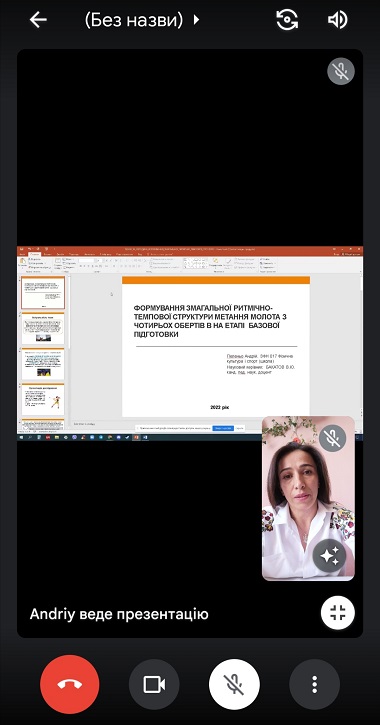Tap the muted mic badge on presentation tile

coord(341,71)
